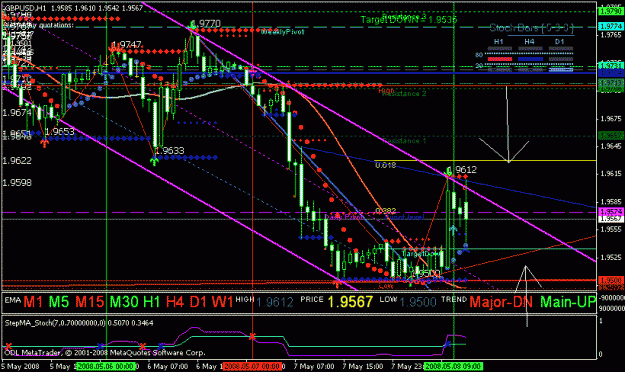Click the 1.9525 price axis label
This screenshot has height=372, width=625.
(x=611, y=257)
